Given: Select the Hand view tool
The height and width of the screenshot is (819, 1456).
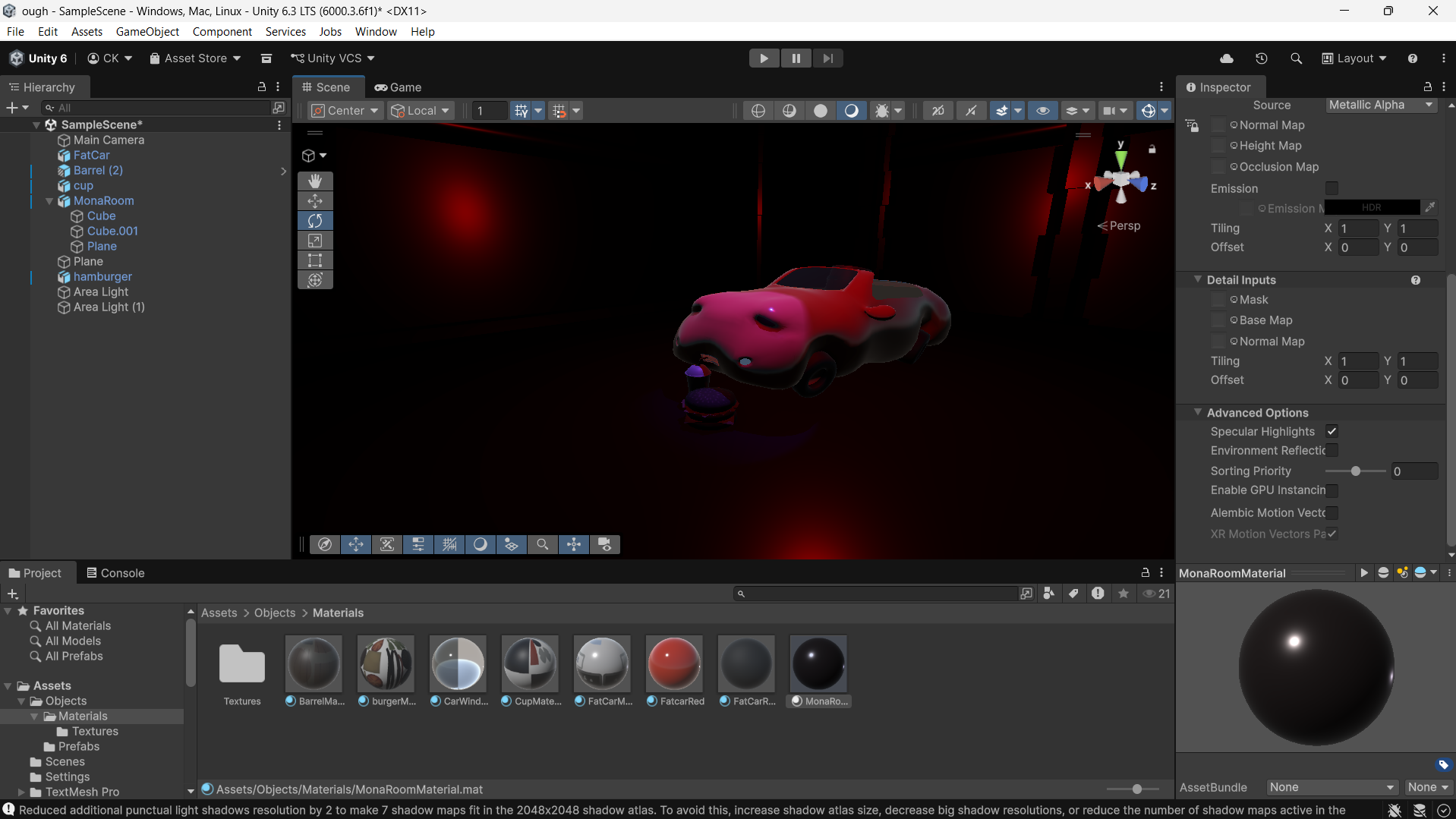Looking at the screenshot, I should coord(315,181).
